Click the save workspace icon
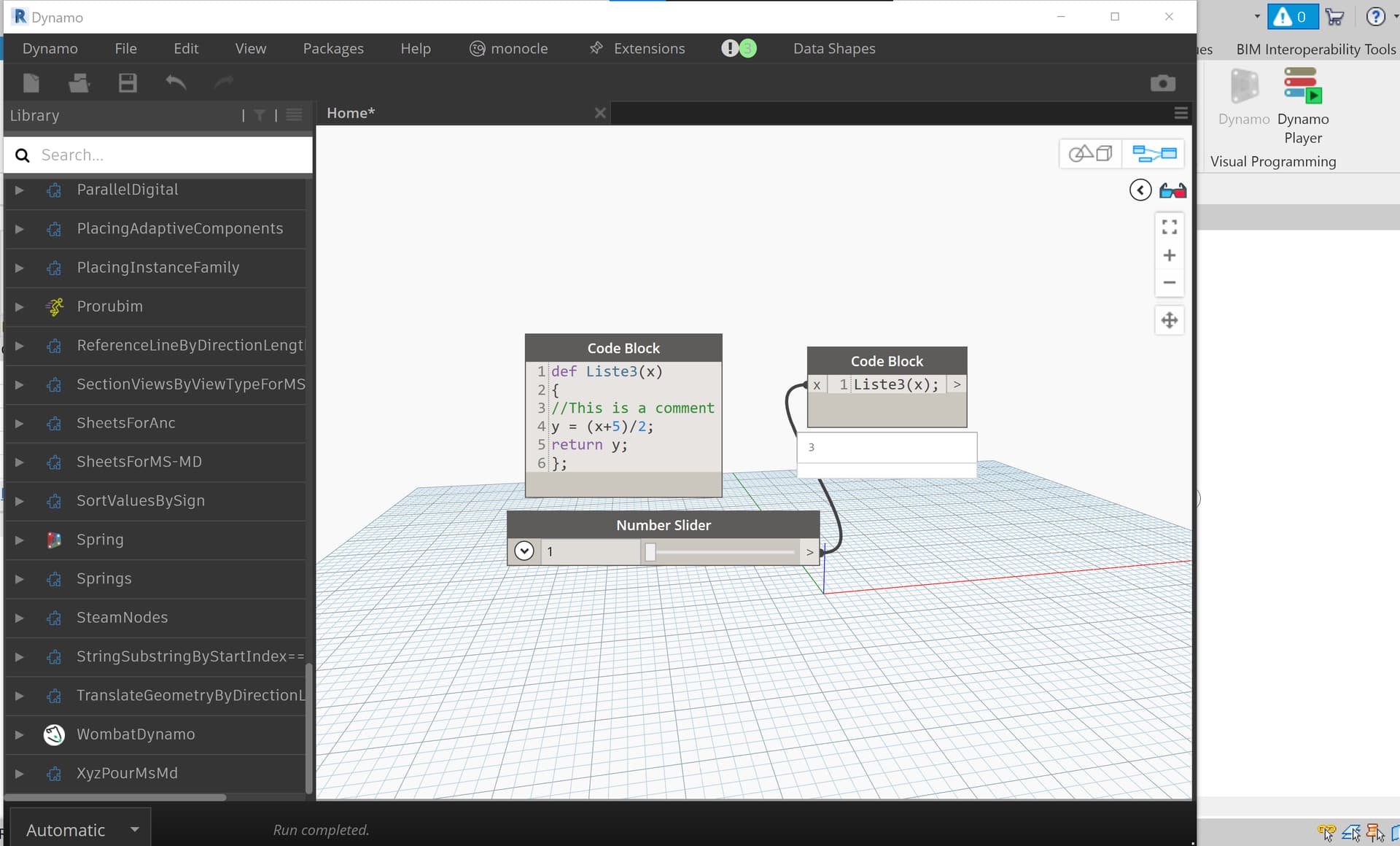Screen dimensions: 1400x846 click(x=128, y=83)
